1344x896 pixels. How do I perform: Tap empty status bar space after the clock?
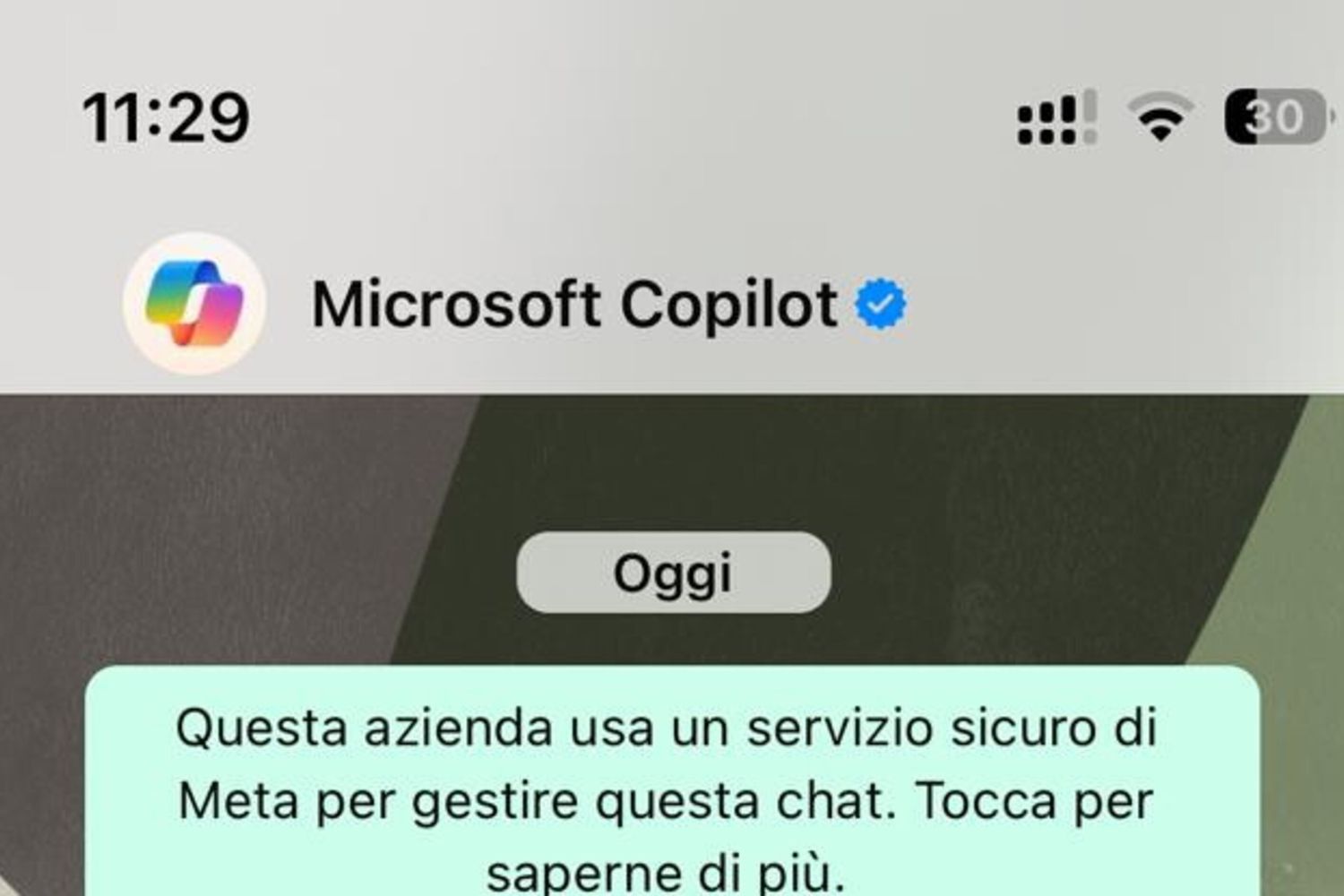(627, 117)
